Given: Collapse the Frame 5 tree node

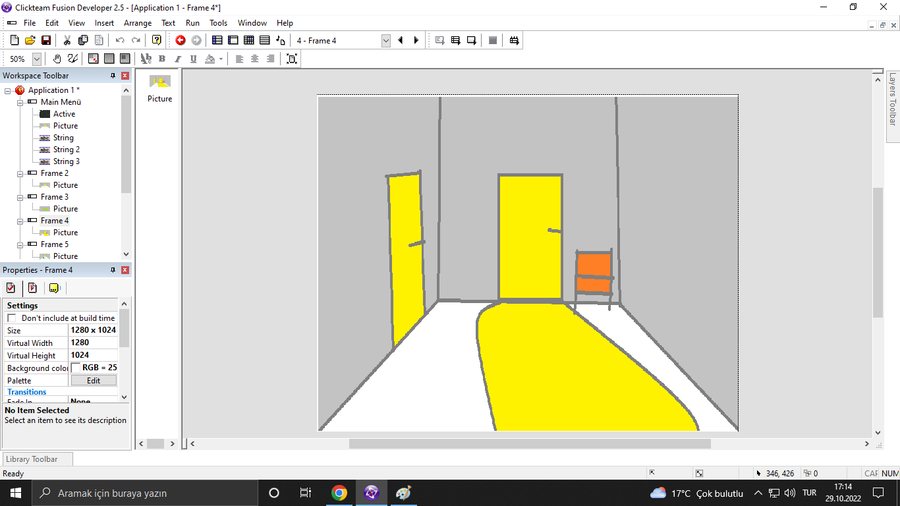Looking at the screenshot, I should [20, 244].
